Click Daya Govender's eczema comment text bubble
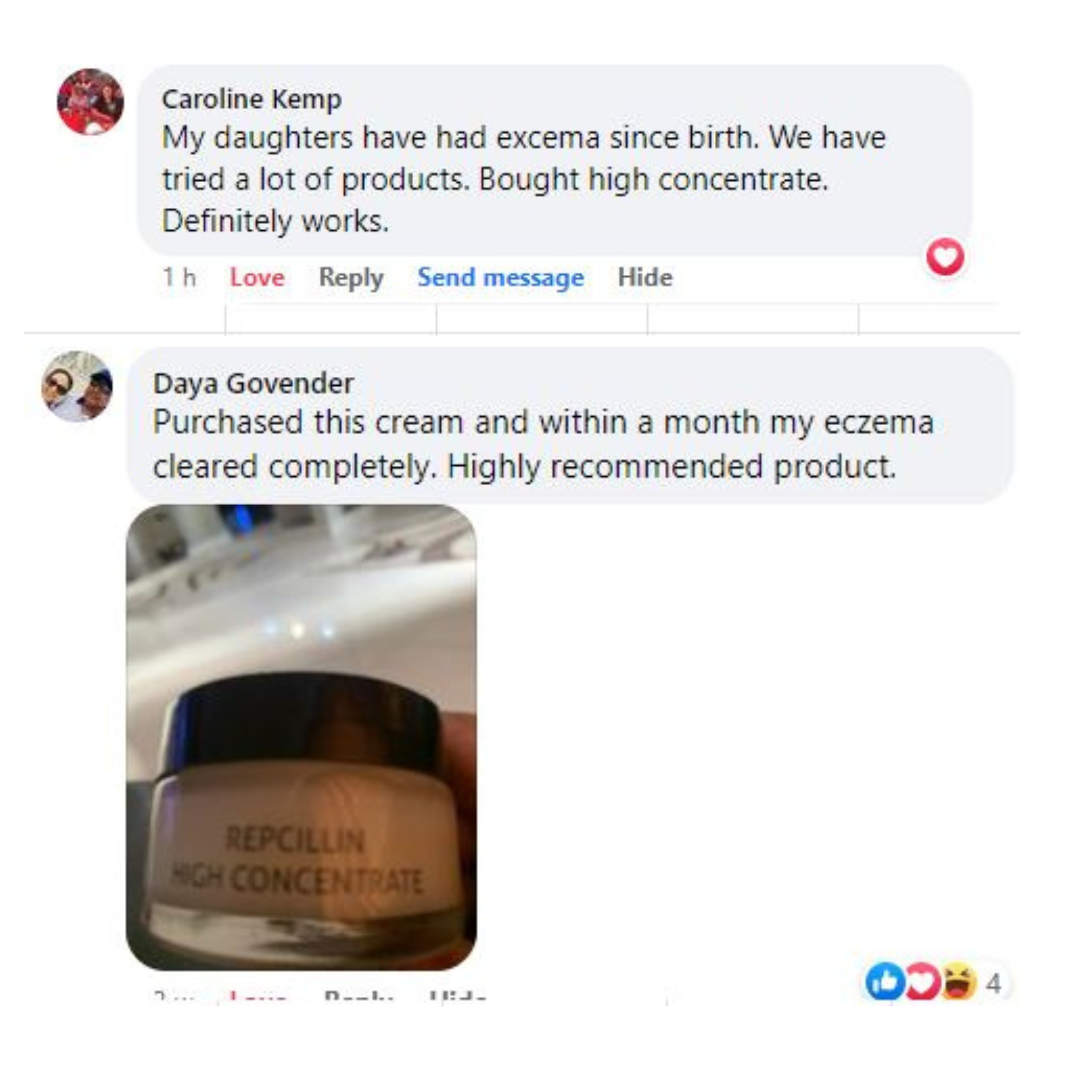This screenshot has height=1080, width=1080. 570,425
